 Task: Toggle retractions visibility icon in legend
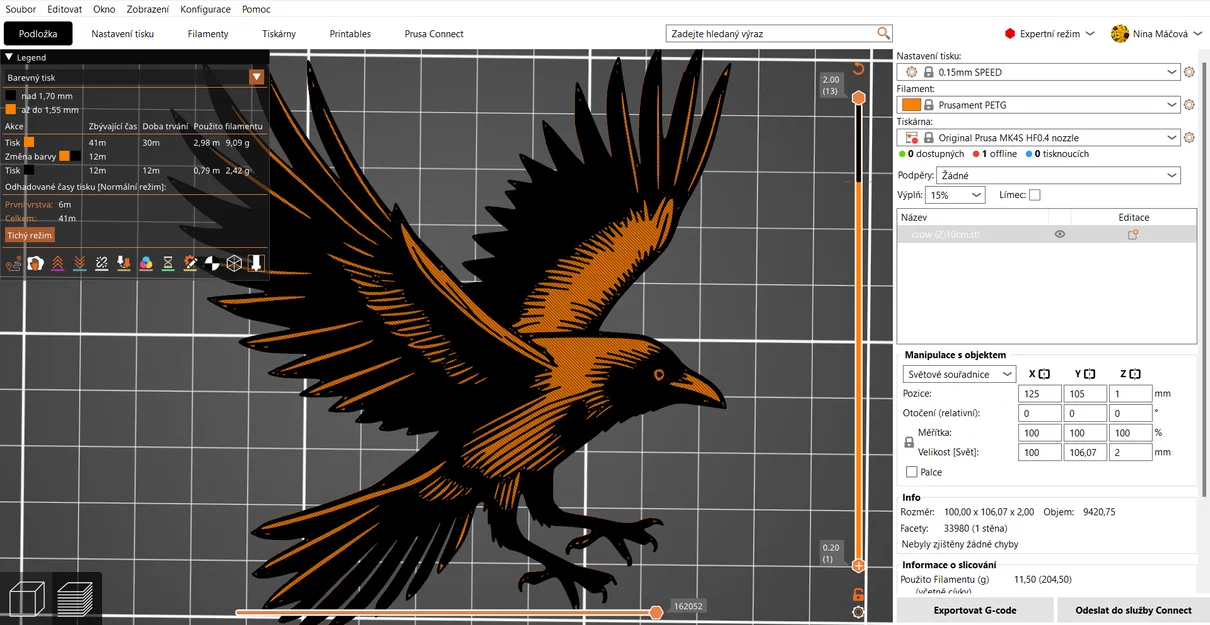[57, 263]
